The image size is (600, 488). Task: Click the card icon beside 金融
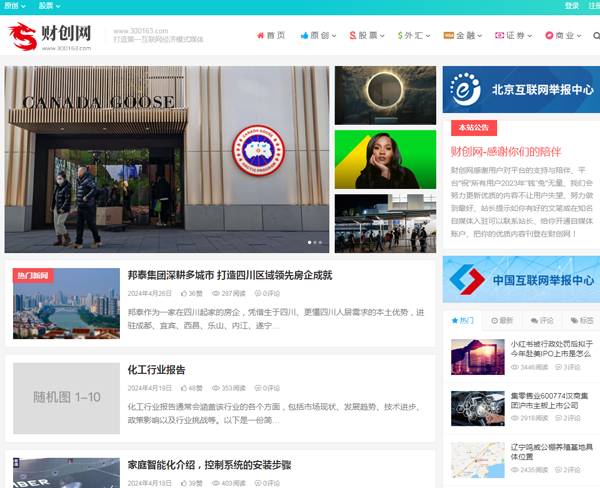(448, 36)
